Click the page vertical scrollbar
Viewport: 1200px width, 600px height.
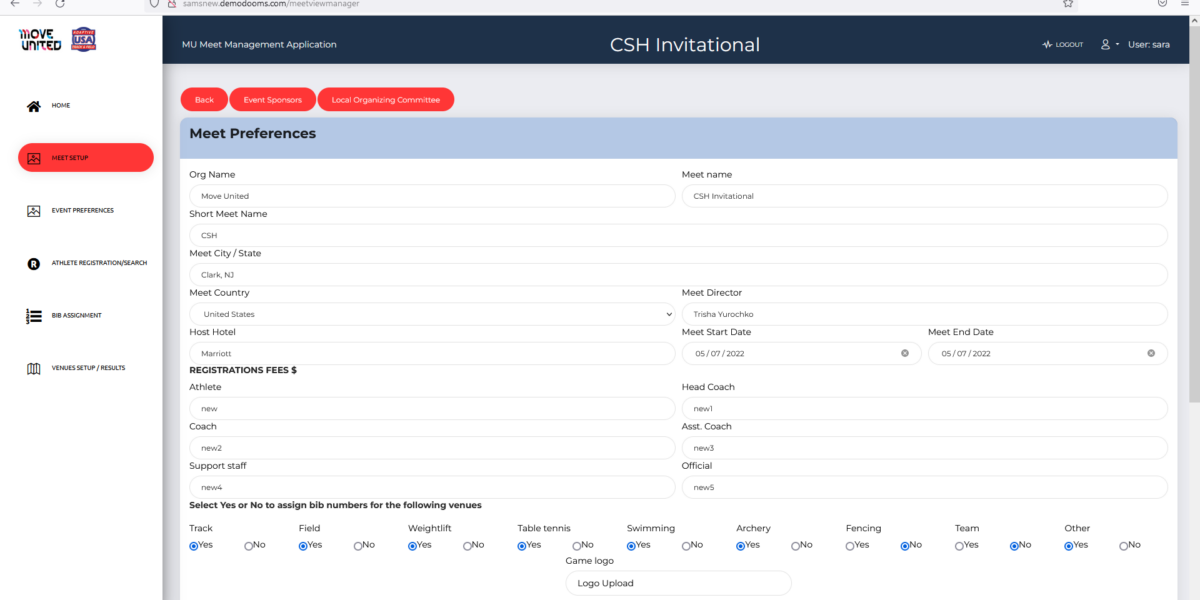(x=1193, y=250)
